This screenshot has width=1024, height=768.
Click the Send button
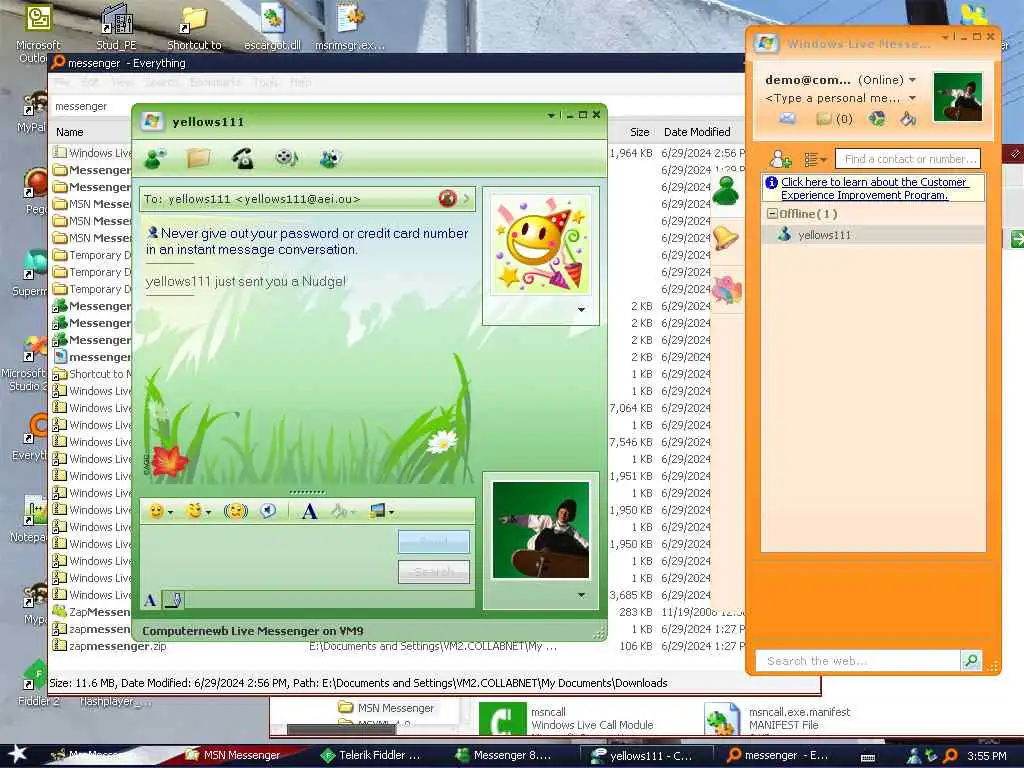(434, 542)
